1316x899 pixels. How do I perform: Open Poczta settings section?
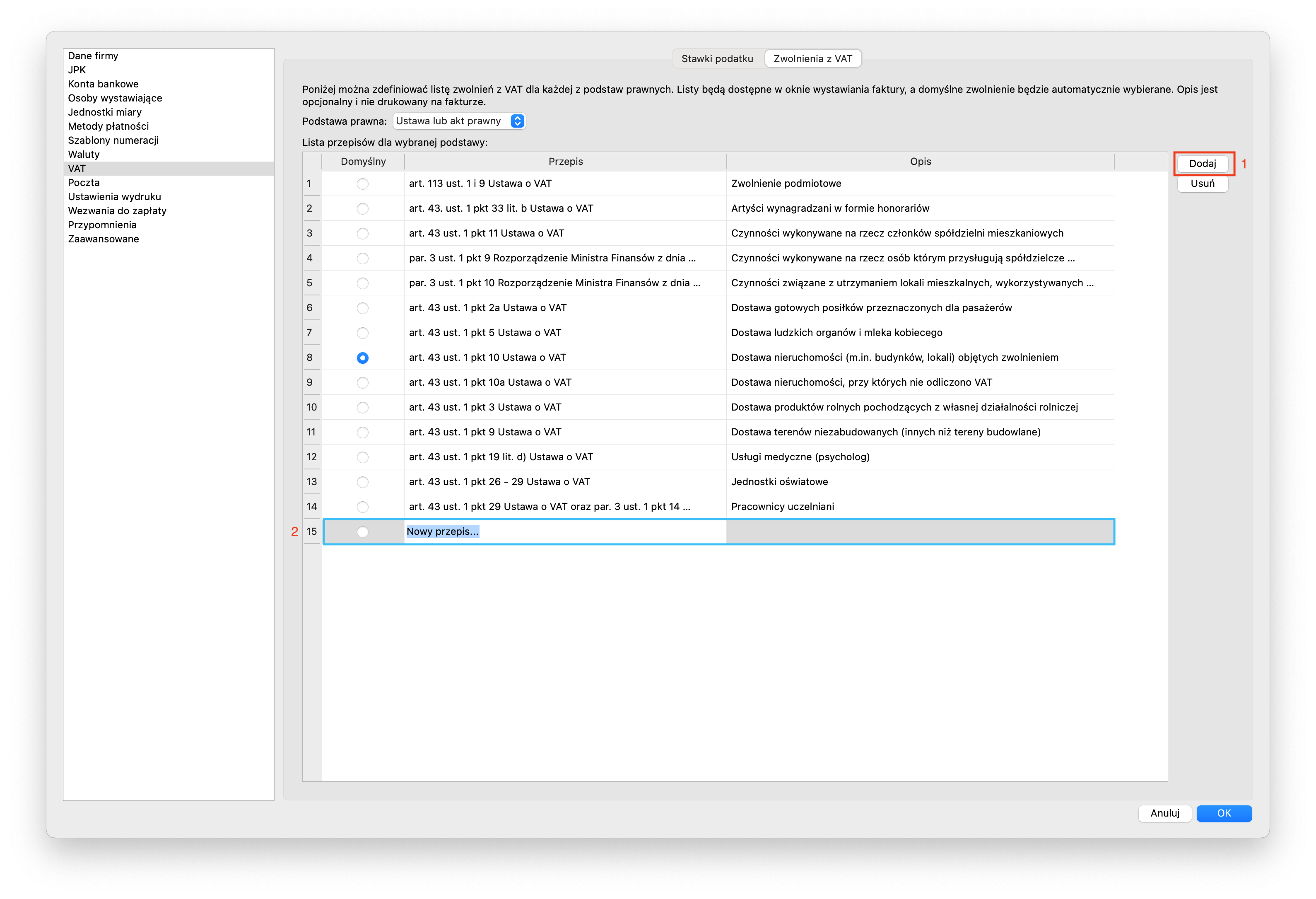coord(169,183)
